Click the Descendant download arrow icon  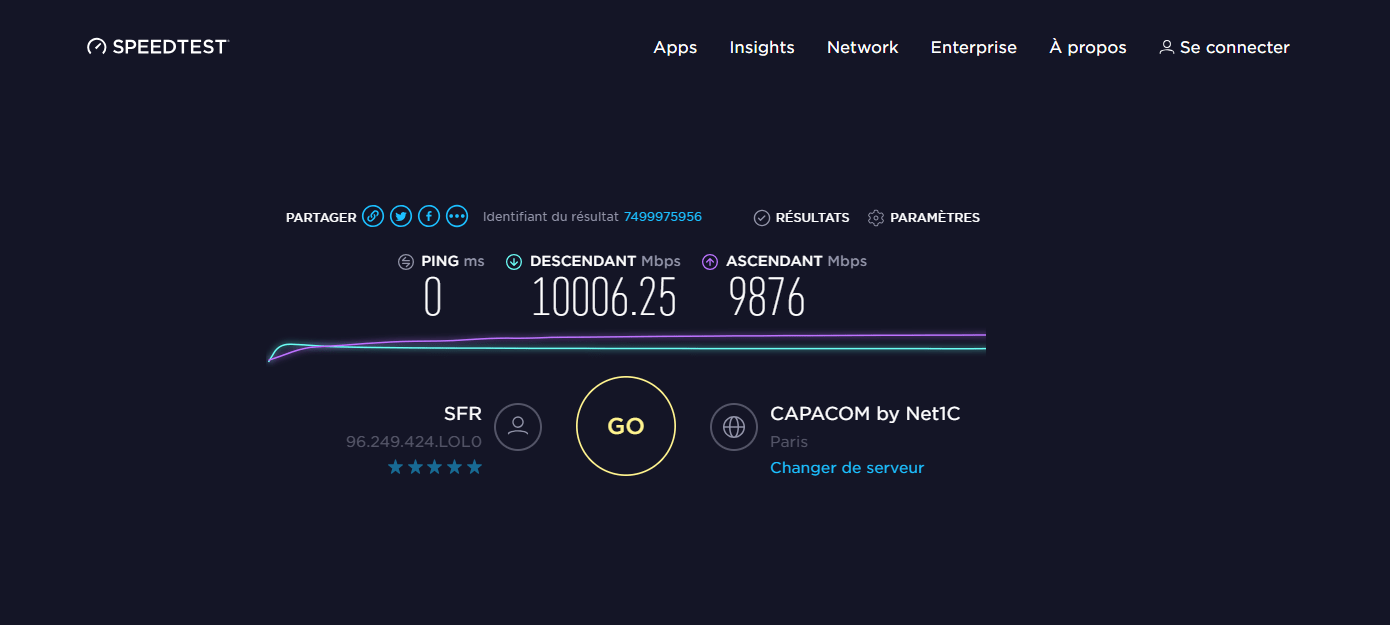click(x=514, y=262)
